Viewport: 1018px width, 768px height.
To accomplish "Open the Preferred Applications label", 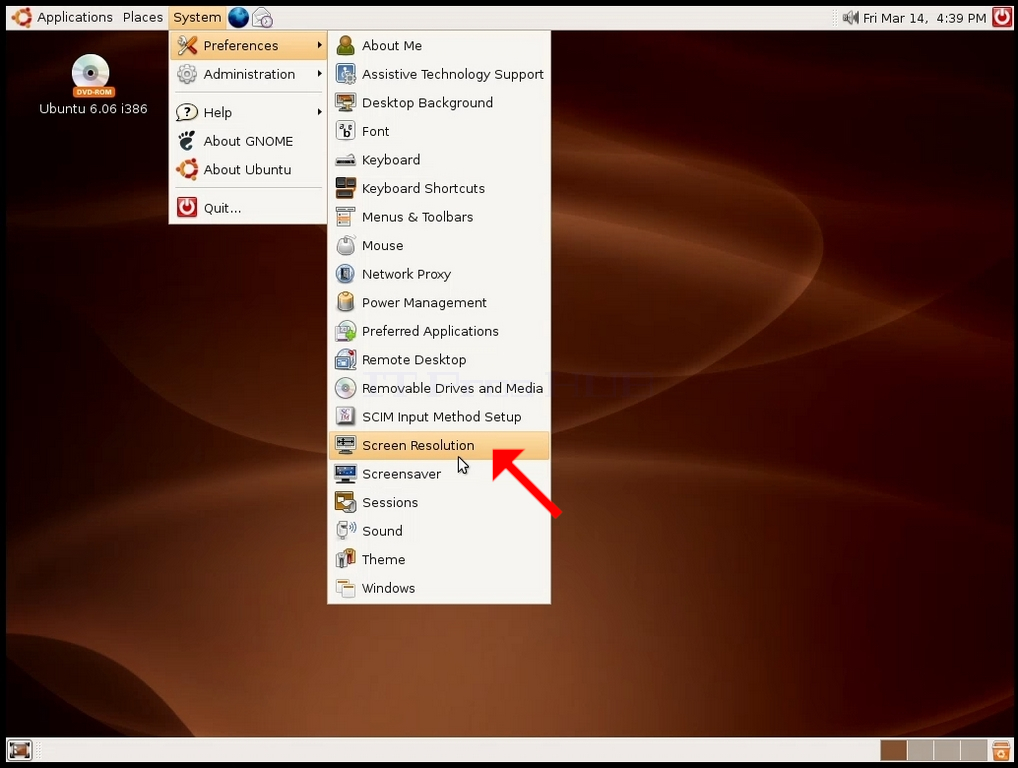I will point(430,331).
